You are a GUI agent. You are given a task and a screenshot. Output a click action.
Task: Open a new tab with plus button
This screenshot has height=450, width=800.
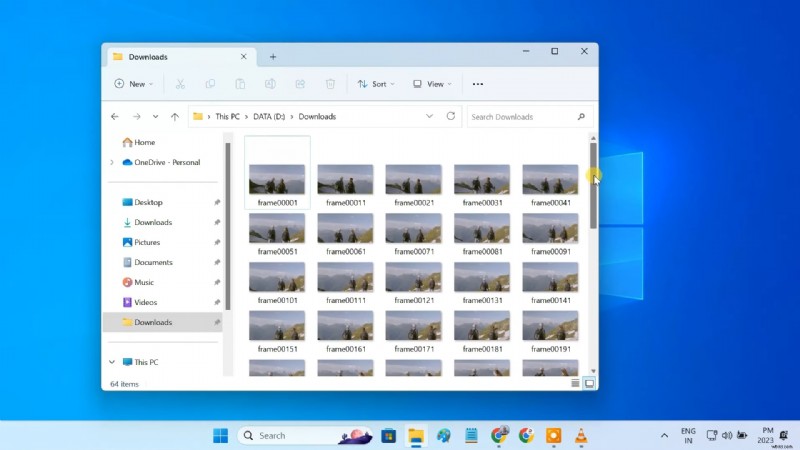pyautogui.click(x=273, y=57)
